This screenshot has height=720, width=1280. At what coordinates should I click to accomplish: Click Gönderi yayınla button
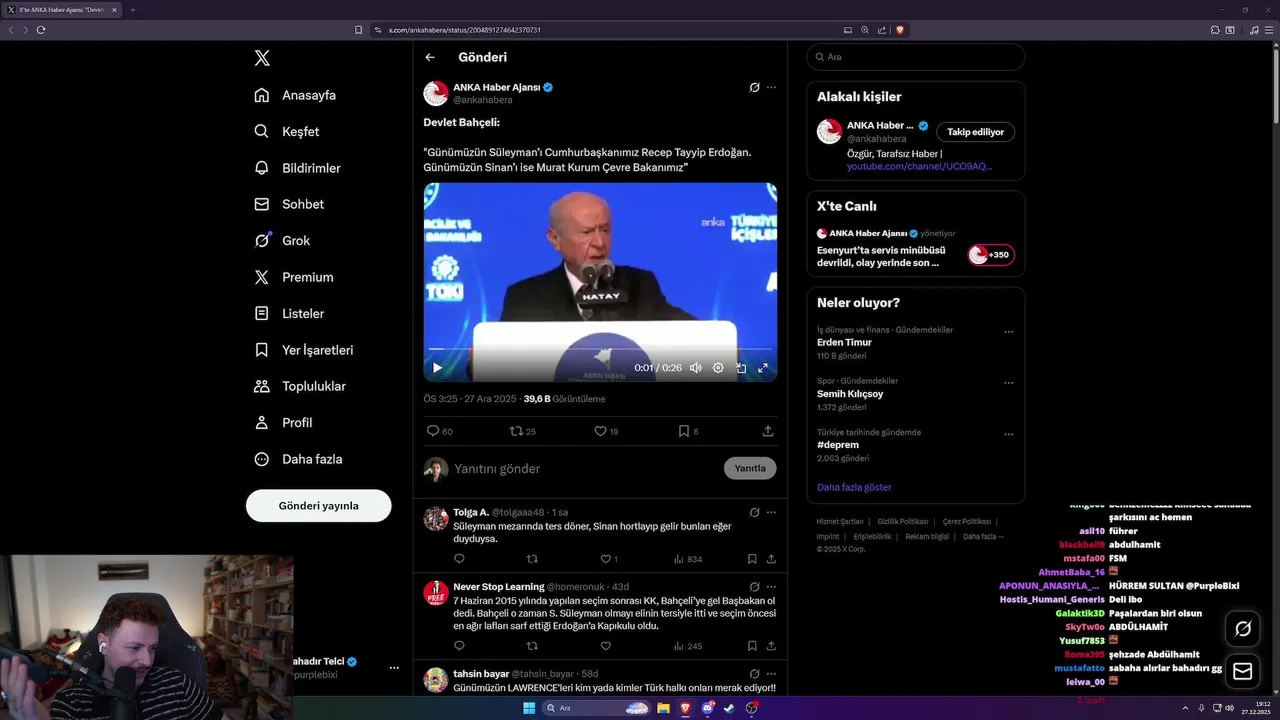[318, 505]
